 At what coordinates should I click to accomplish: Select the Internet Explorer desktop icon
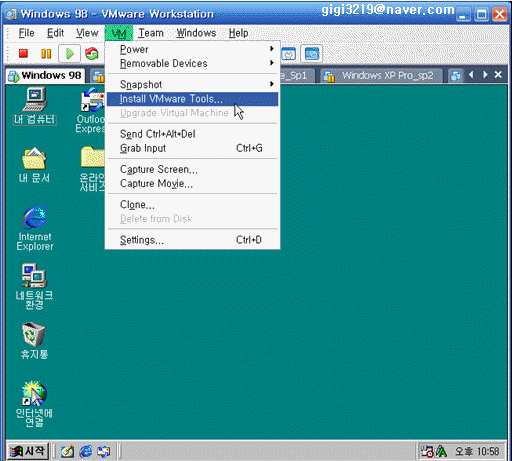(x=35, y=228)
